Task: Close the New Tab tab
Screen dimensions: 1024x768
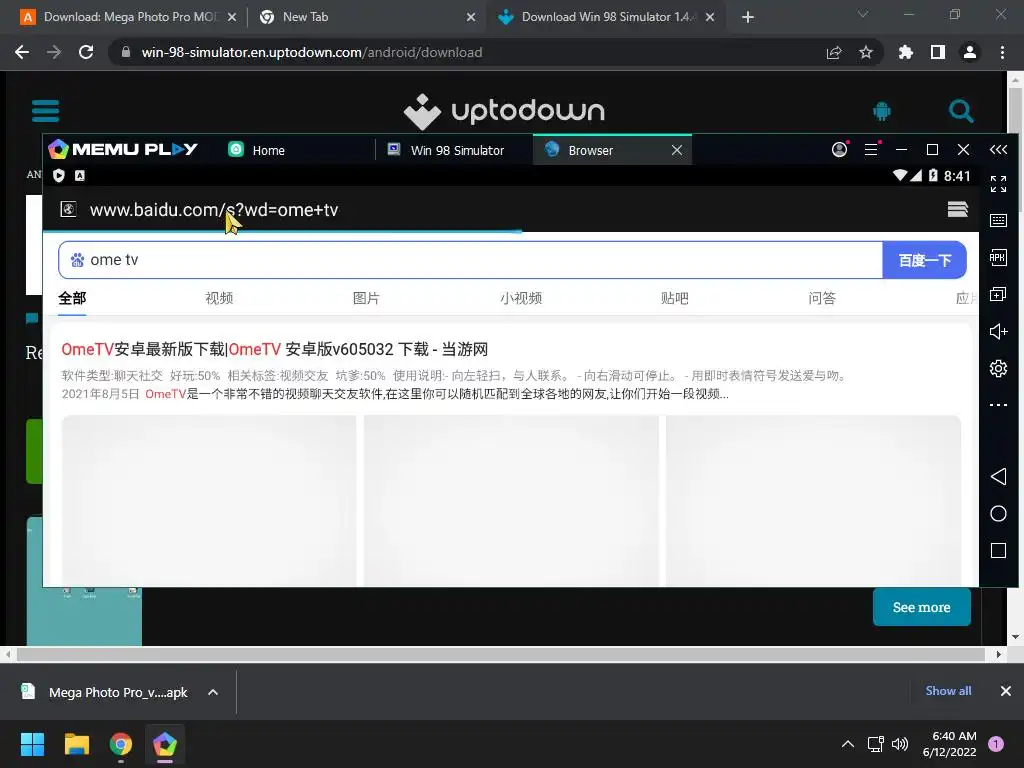Action: point(471,18)
